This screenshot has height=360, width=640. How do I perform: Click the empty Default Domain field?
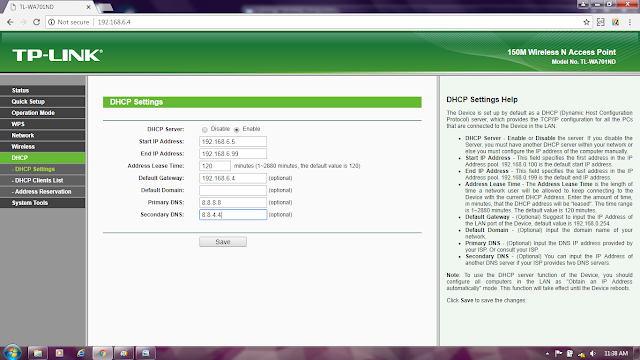[233, 190]
